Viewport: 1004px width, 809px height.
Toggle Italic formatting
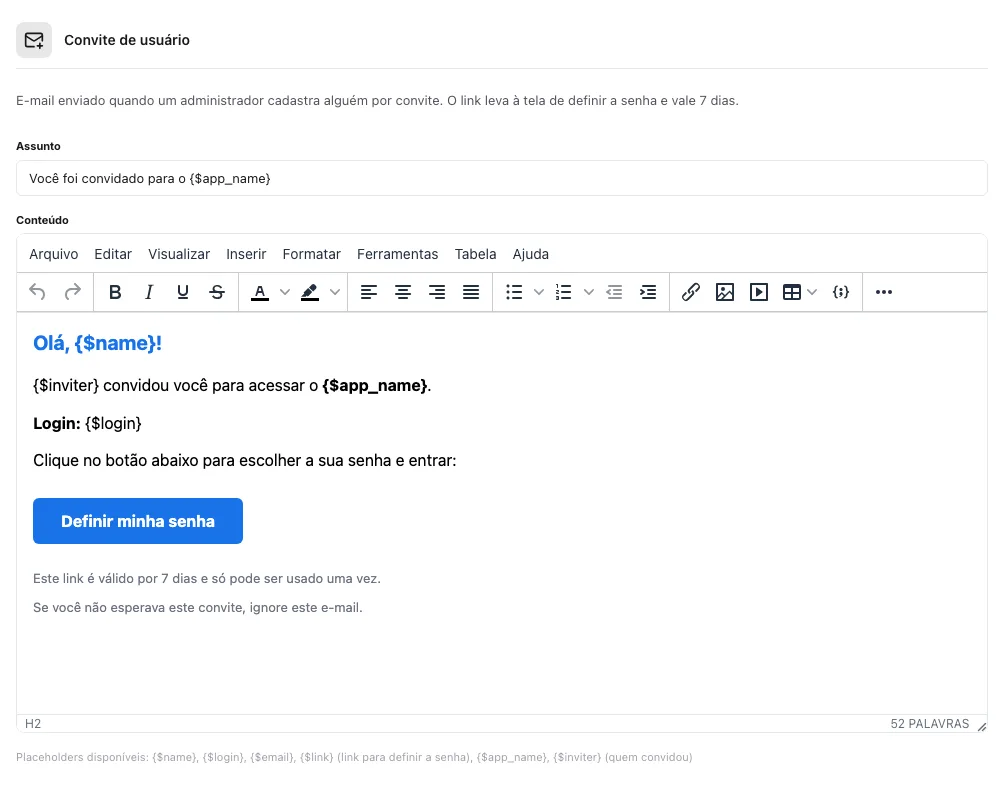149,292
